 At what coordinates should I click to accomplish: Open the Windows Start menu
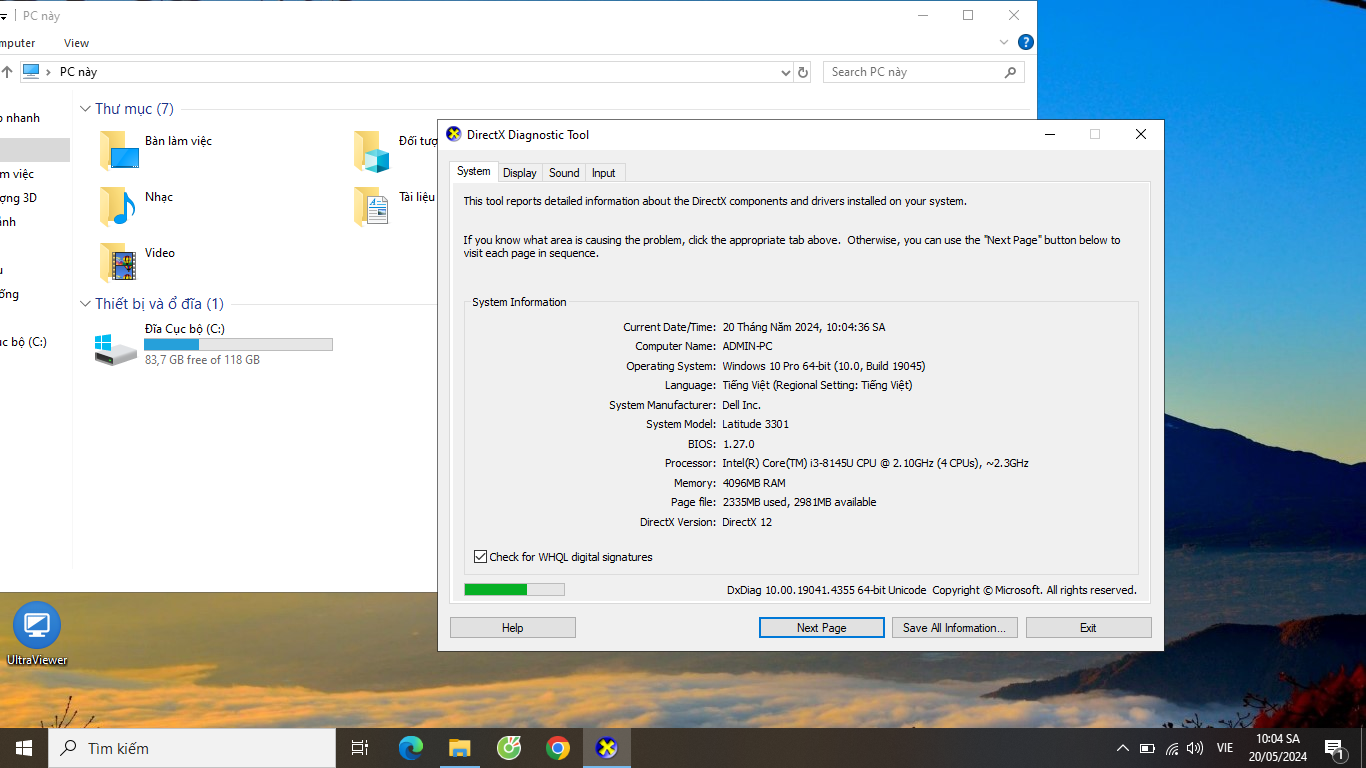point(23,748)
